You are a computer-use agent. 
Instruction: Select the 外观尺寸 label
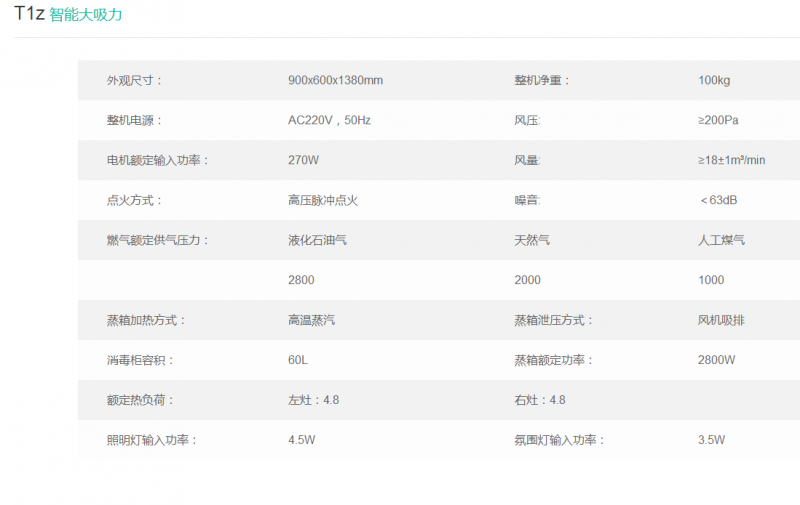coord(134,80)
